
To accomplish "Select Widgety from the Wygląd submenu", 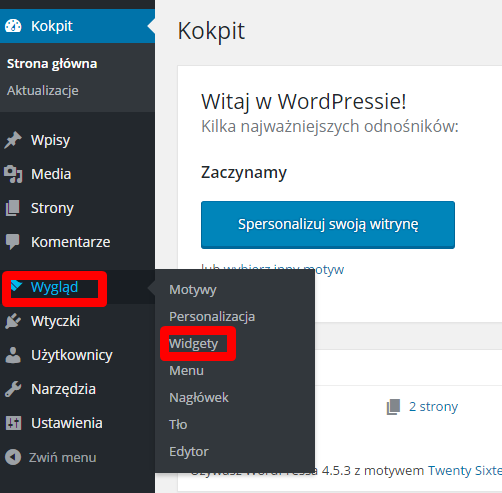I will (x=194, y=344).
